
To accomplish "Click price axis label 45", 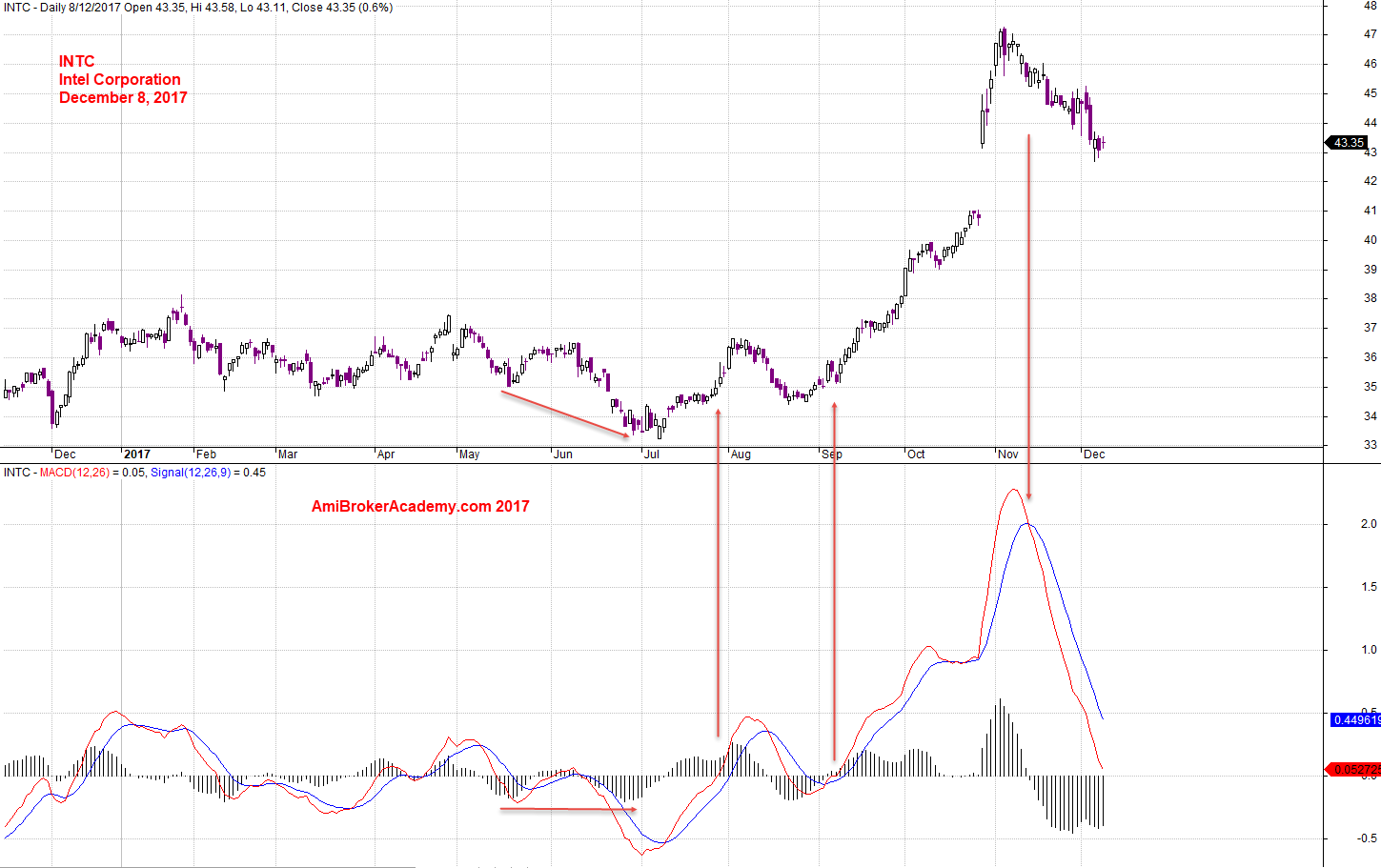I will pyautogui.click(x=1371, y=93).
